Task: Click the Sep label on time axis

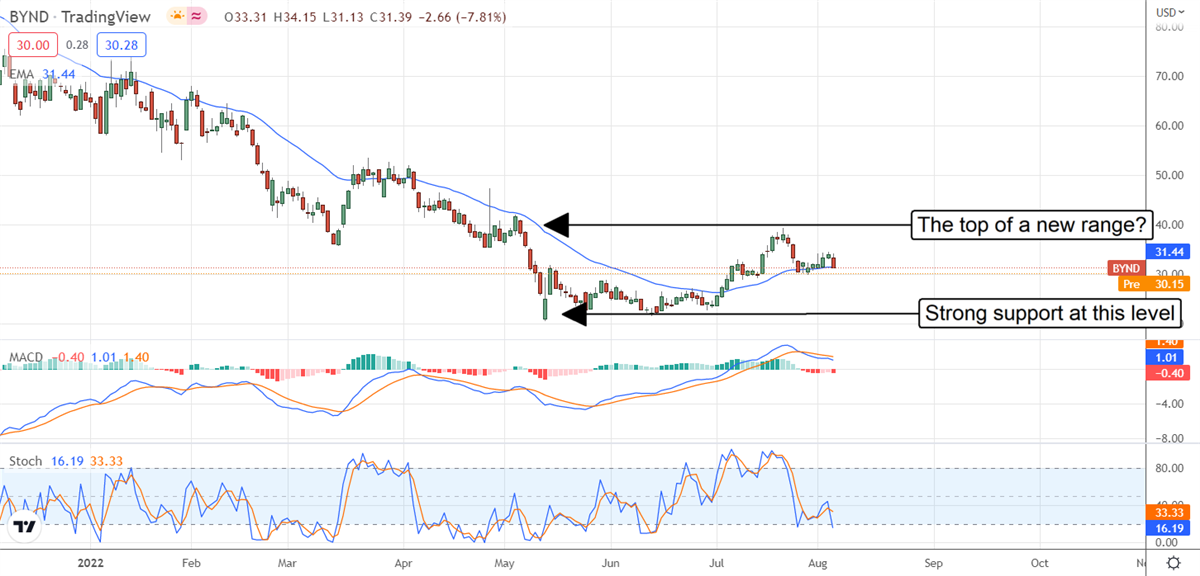Action: click(933, 564)
